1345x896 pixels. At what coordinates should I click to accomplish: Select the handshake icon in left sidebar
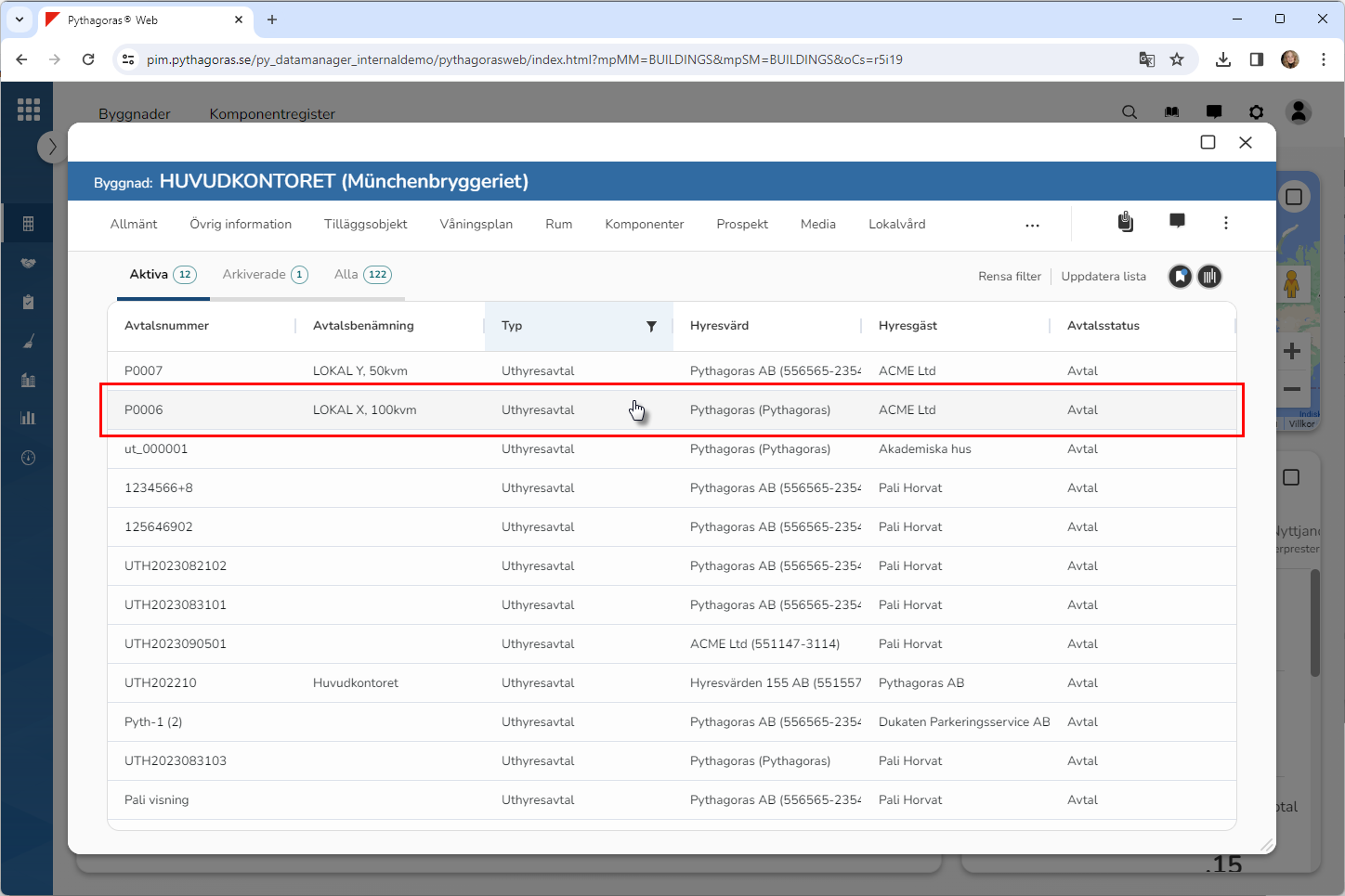coord(28,263)
